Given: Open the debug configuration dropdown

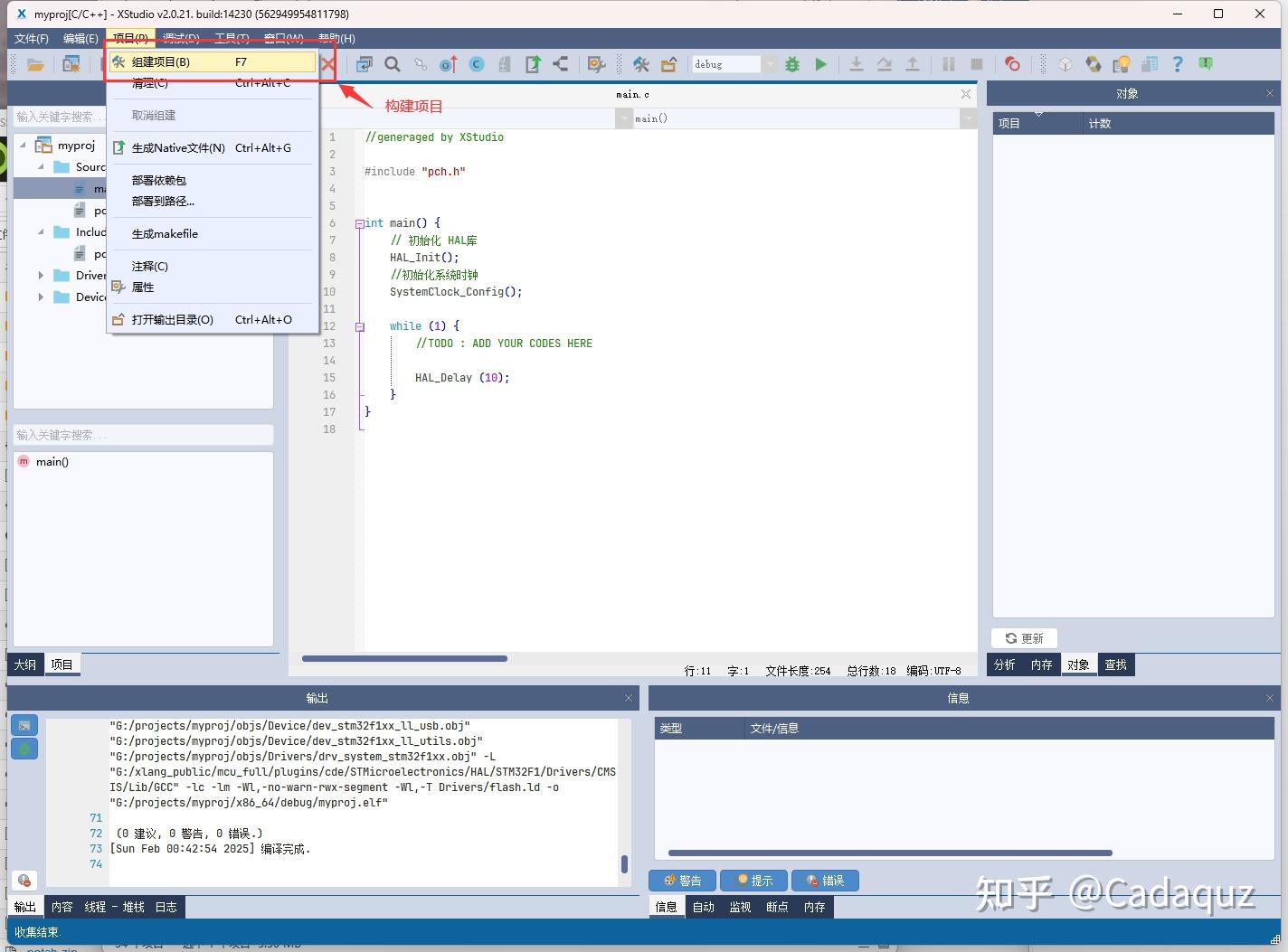Looking at the screenshot, I should click(769, 64).
